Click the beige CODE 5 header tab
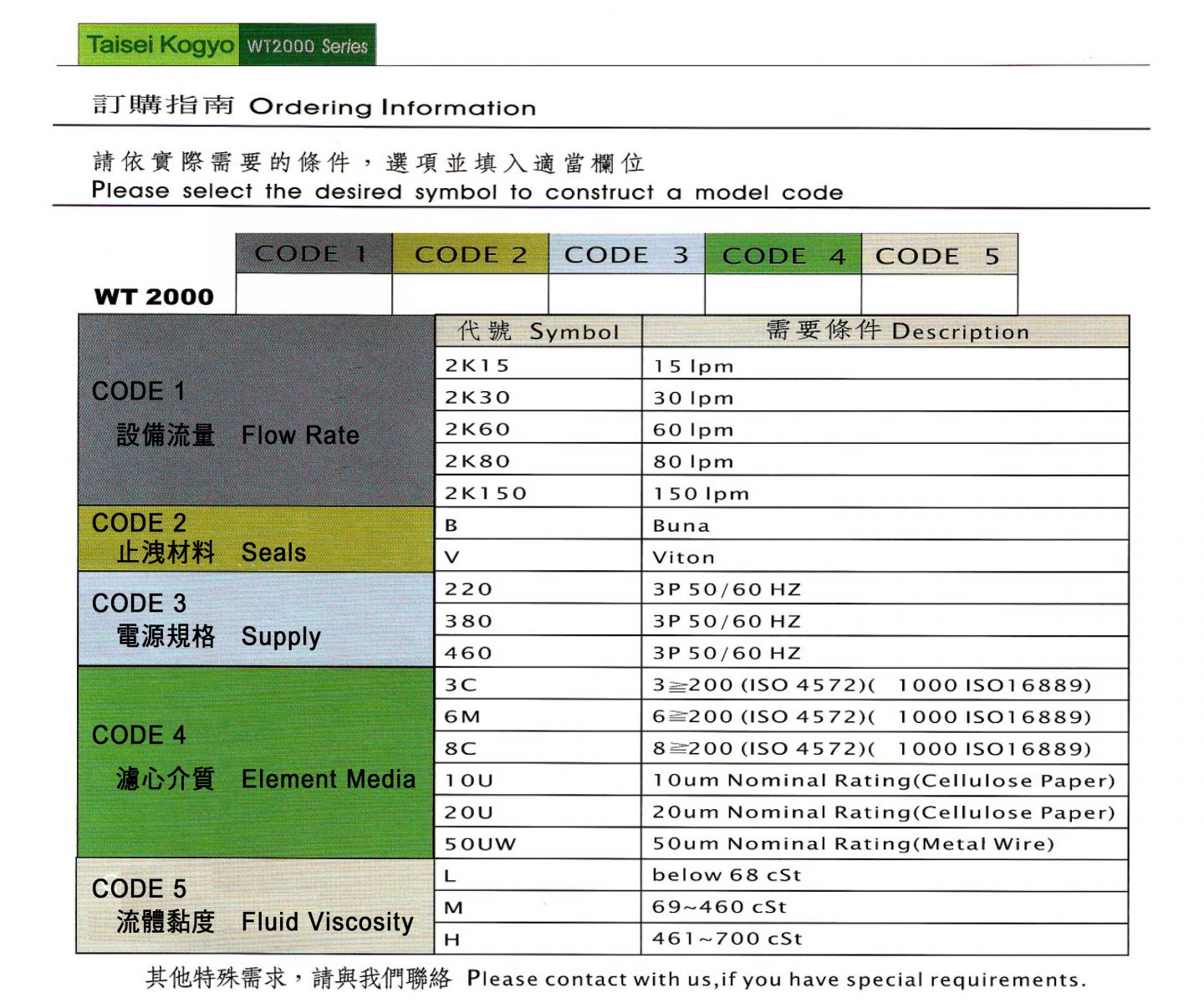The image size is (1204, 1003). pos(939,254)
